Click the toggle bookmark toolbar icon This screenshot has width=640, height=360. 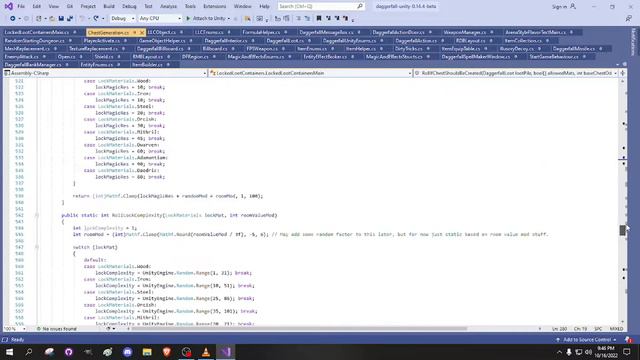319,18
